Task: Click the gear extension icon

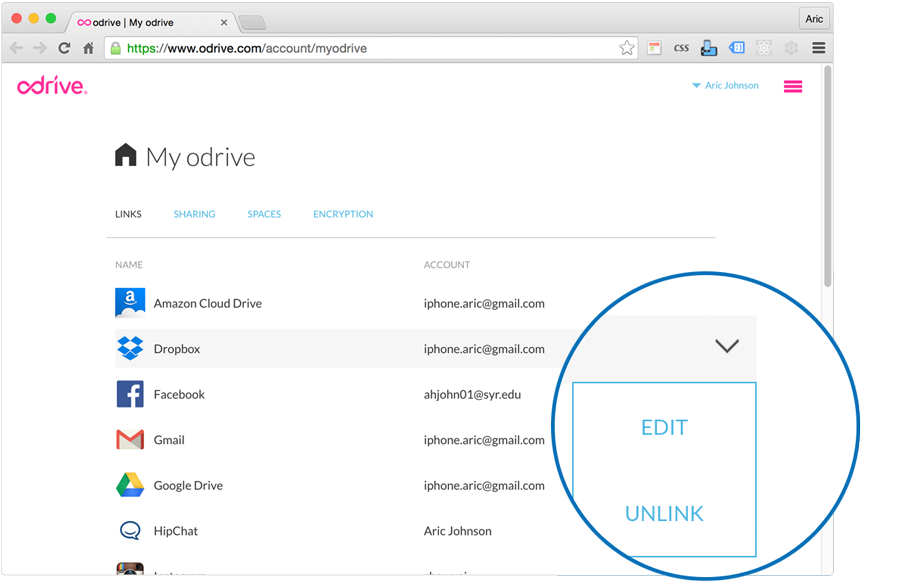Action: [791, 48]
